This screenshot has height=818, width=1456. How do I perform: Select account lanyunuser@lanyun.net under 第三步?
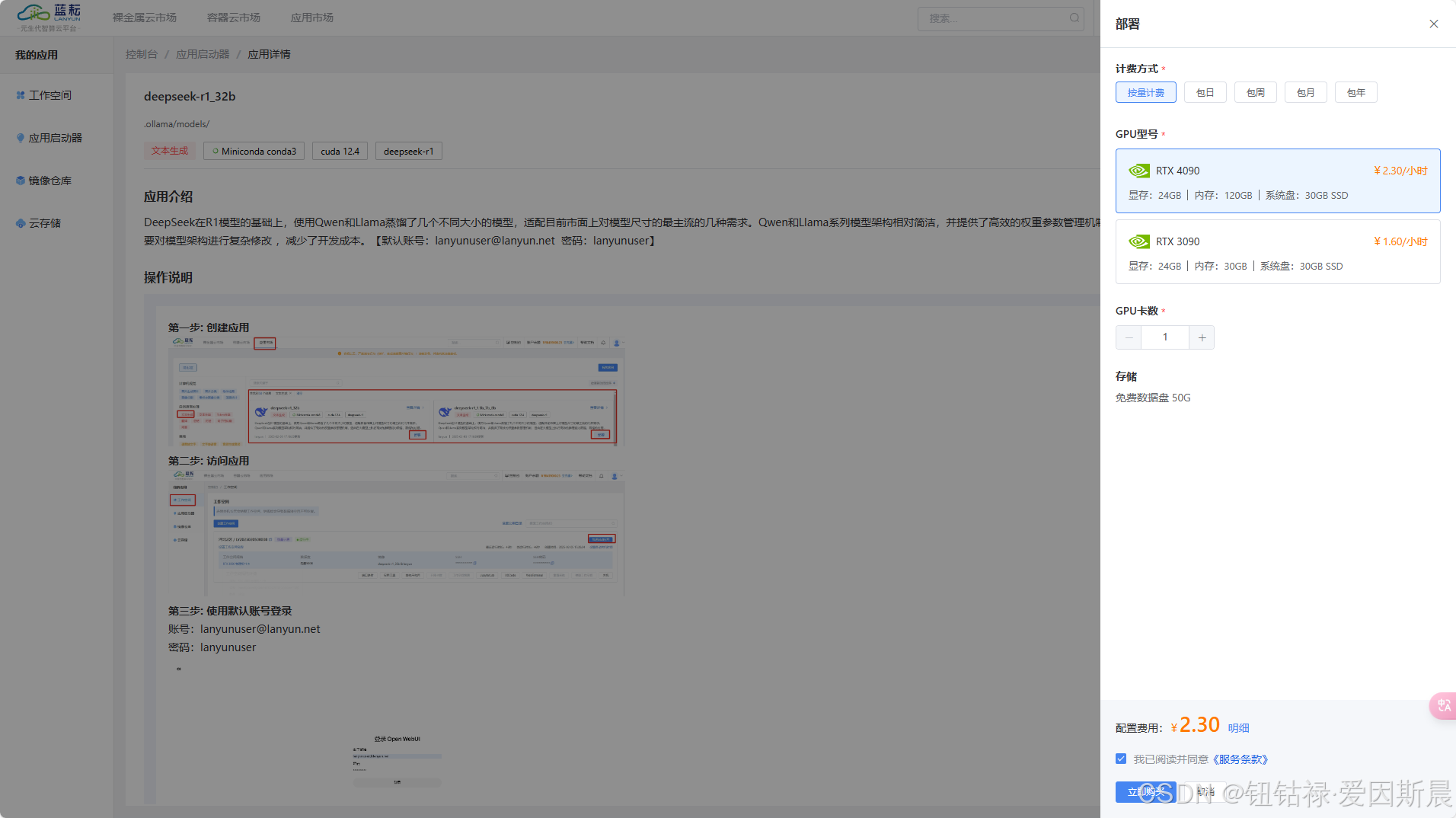(x=260, y=629)
